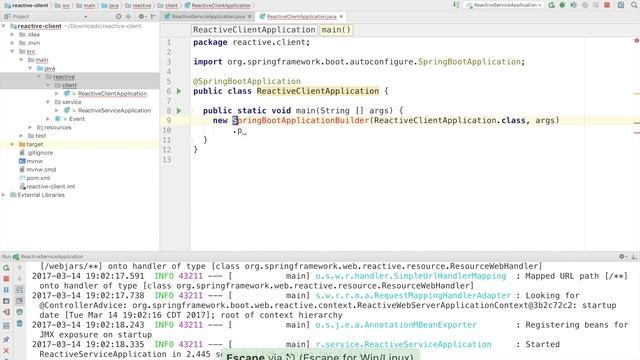Select ReactiveClientApplication in project tree

112,93
